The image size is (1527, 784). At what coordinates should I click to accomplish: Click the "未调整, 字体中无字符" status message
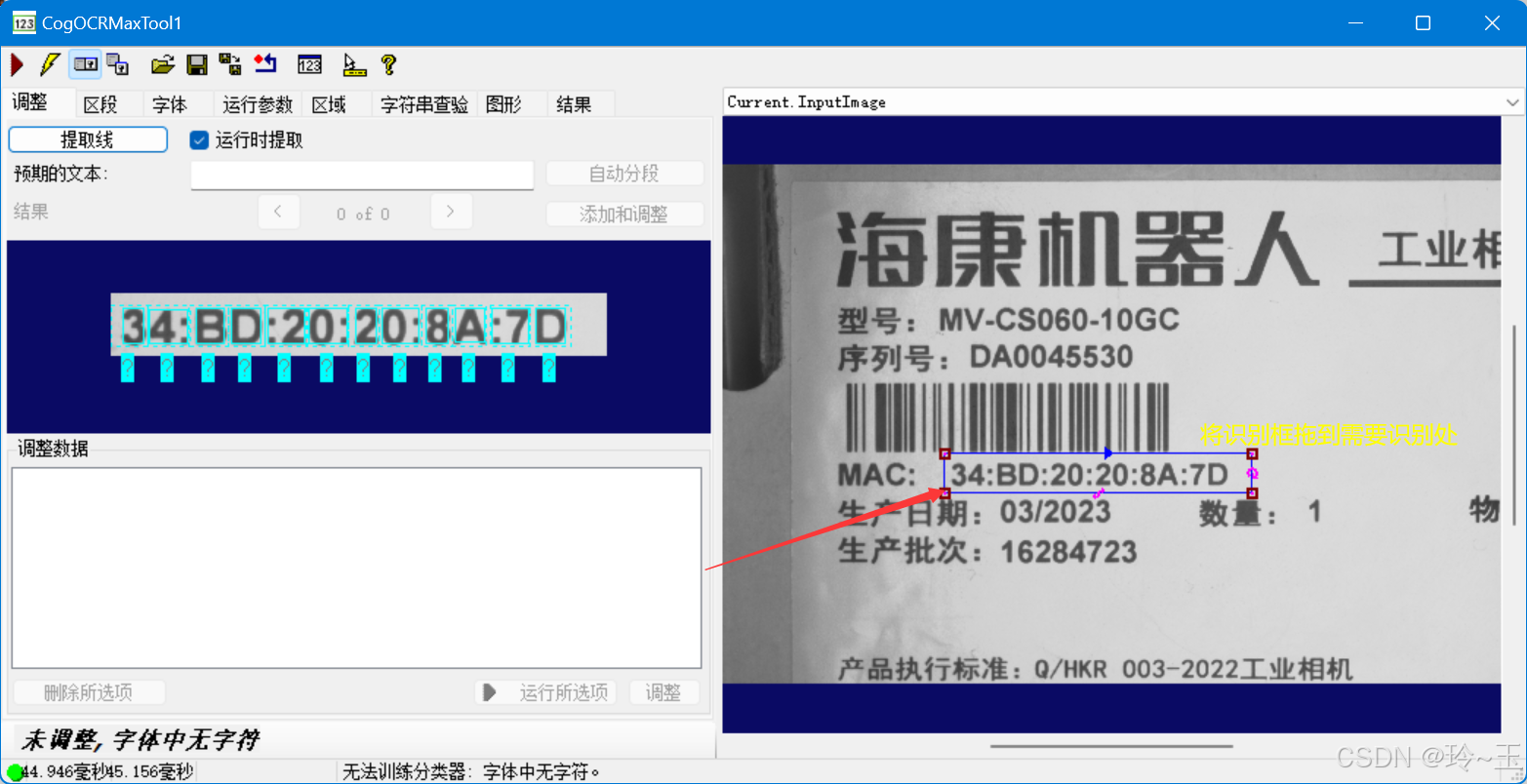click(x=140, y=740)
